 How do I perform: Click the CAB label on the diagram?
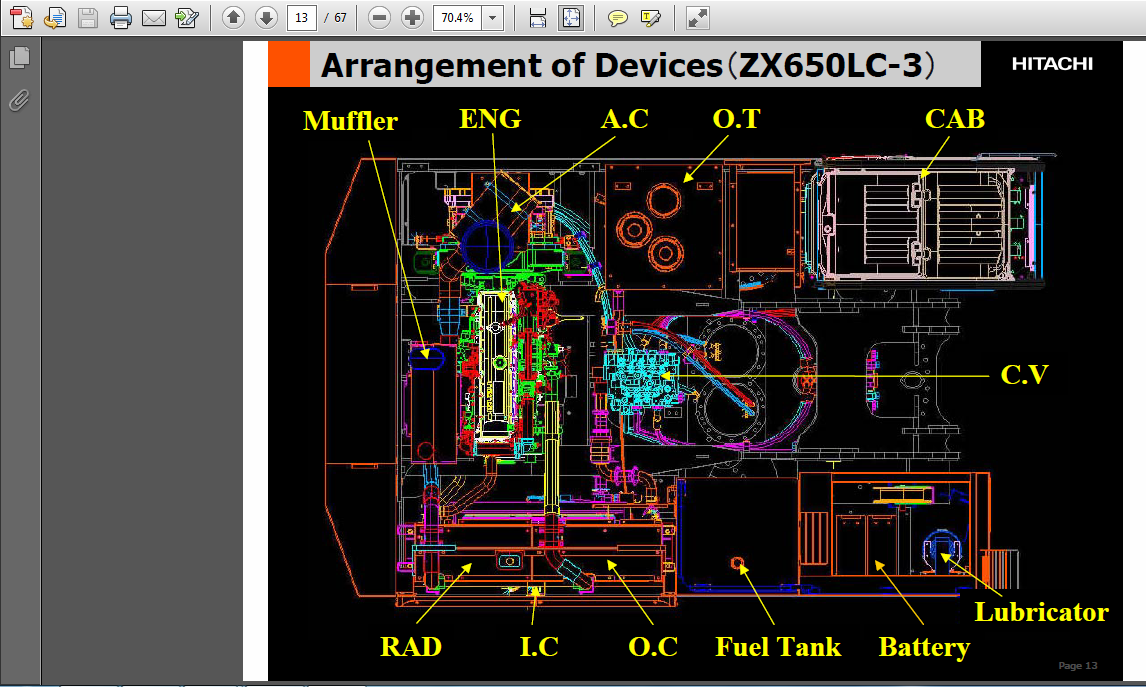click(x=955, y=118)
